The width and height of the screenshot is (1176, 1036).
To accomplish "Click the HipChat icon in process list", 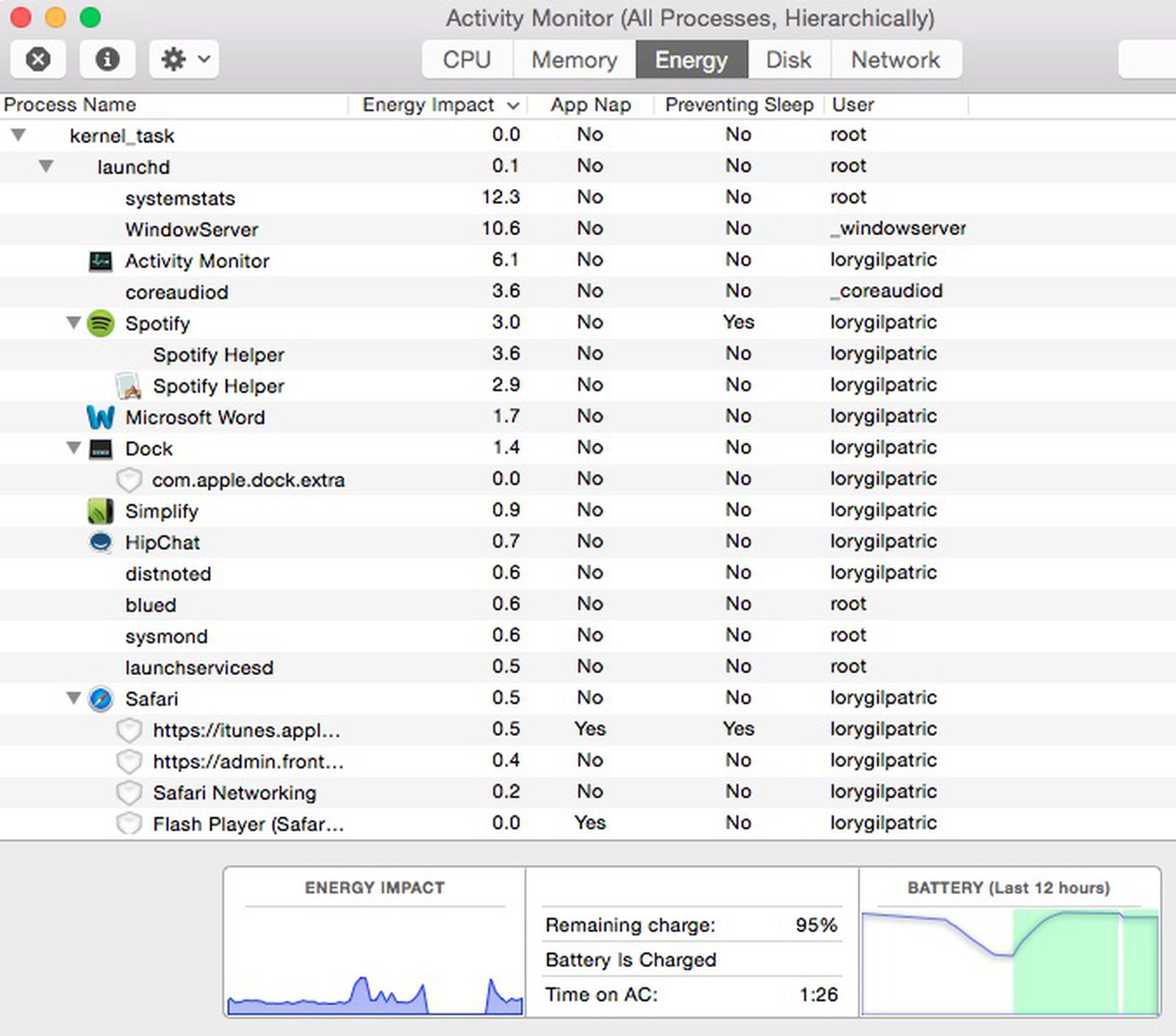I will (x=101, y=543).
